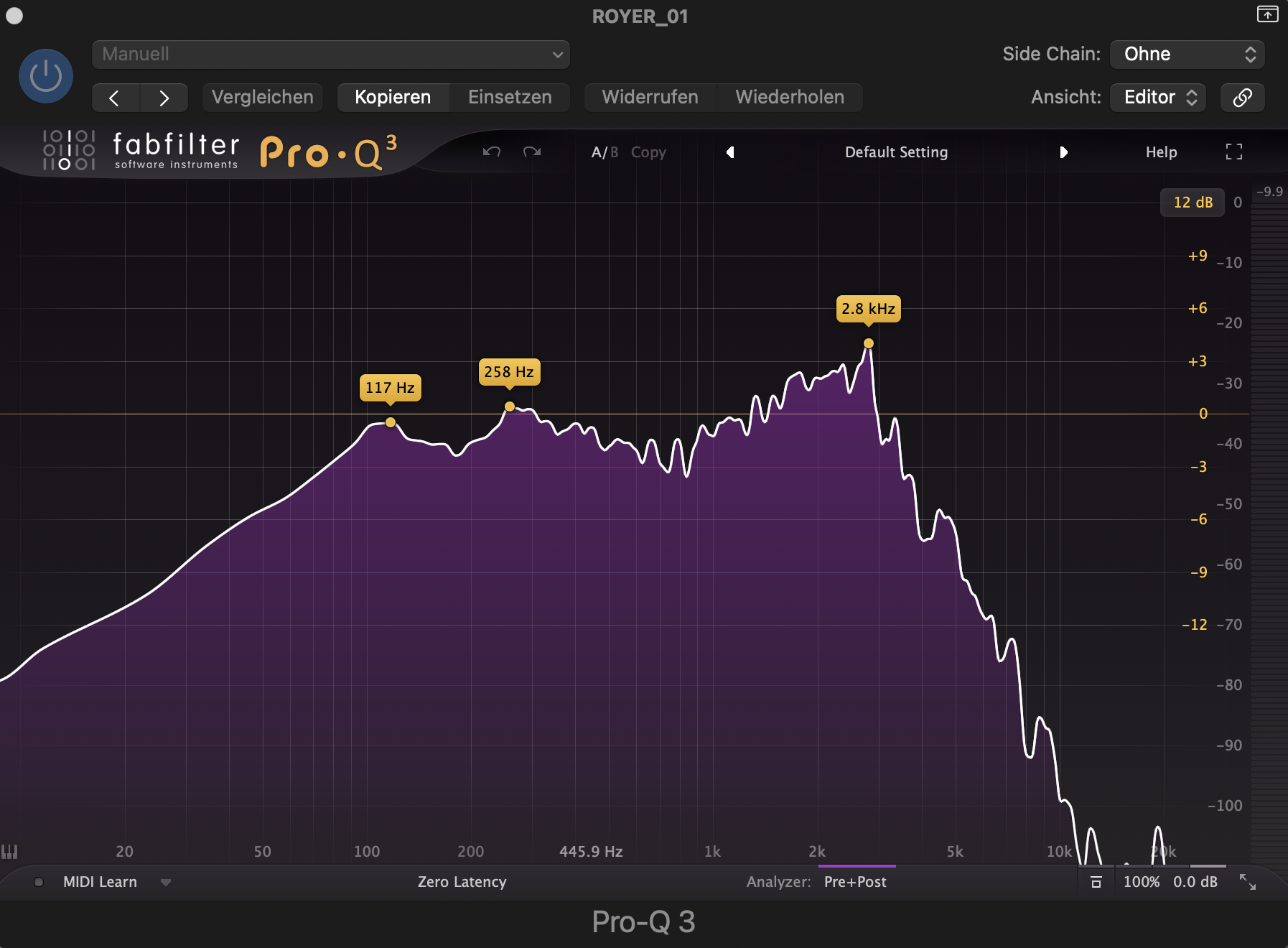Open the Manuell preset dropdown
Image resolution: width=1288 pixels, height=948 pixels.
click(x=331, y=55)
